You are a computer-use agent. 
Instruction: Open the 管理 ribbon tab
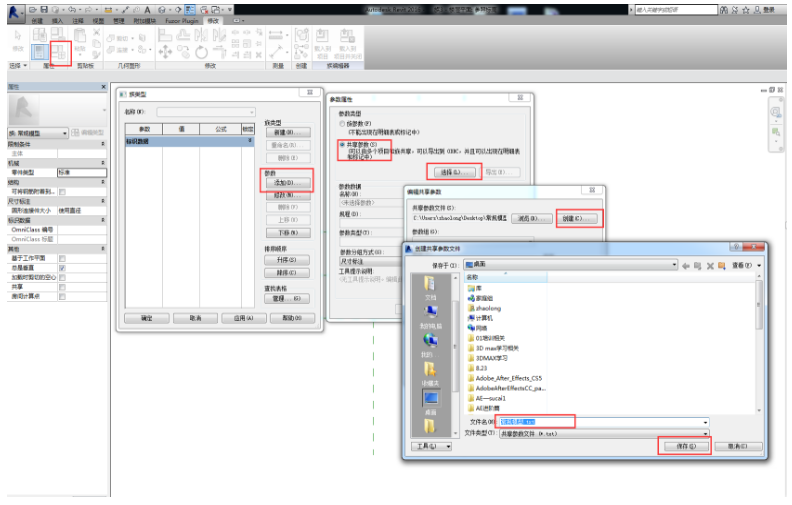(118, 21)
